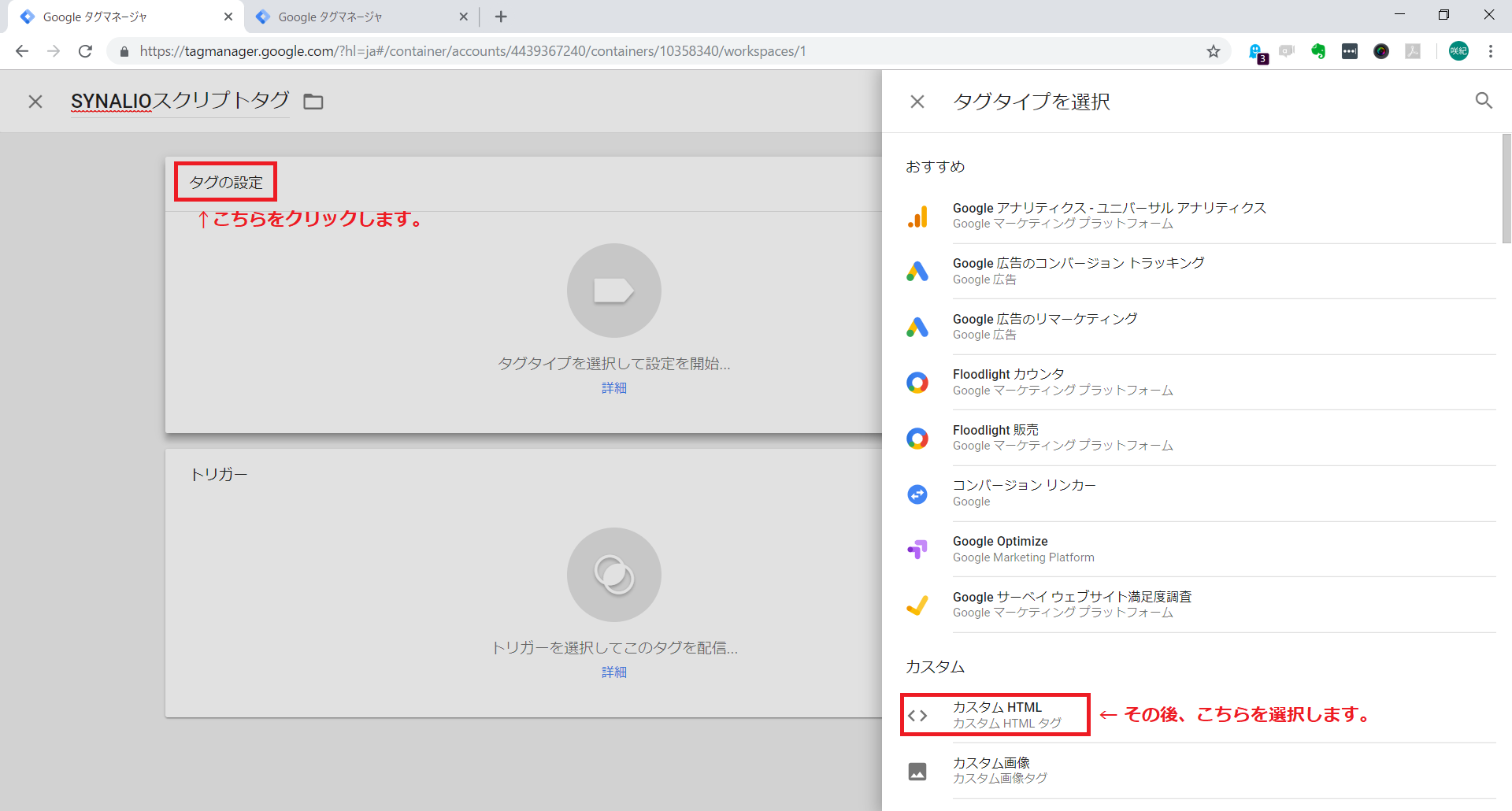
Task: Click the address bar URL
Action: [x=472, y=51]
